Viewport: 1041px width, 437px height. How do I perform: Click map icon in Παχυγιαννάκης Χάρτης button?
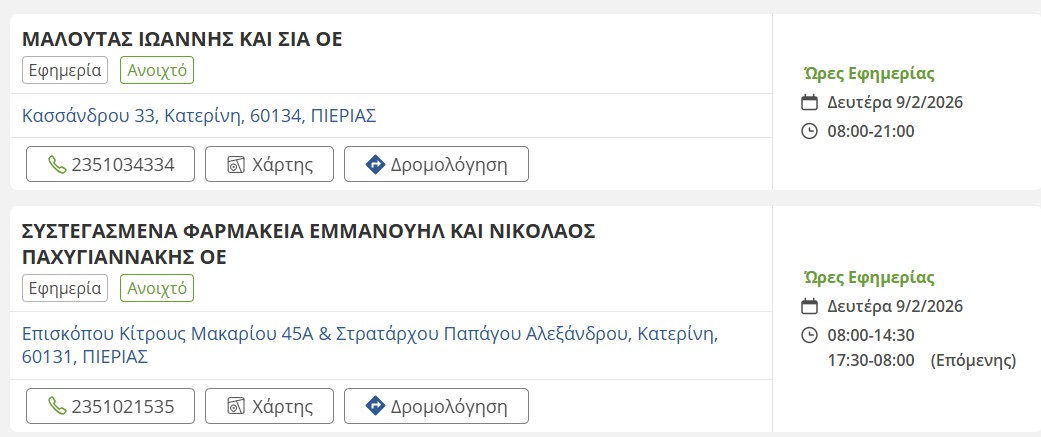[x=236, y=407]
